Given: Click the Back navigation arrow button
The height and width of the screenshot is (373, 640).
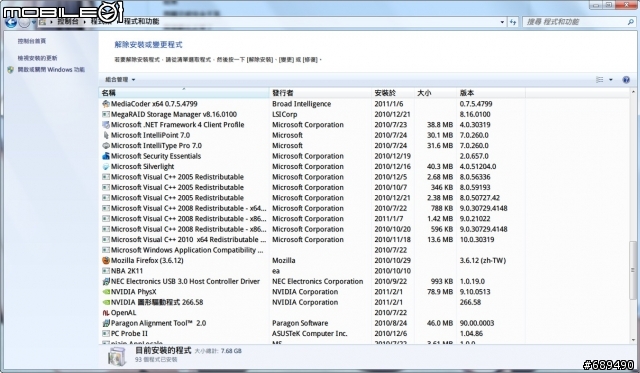Looking at the screenshot, I should click(11, 22).
